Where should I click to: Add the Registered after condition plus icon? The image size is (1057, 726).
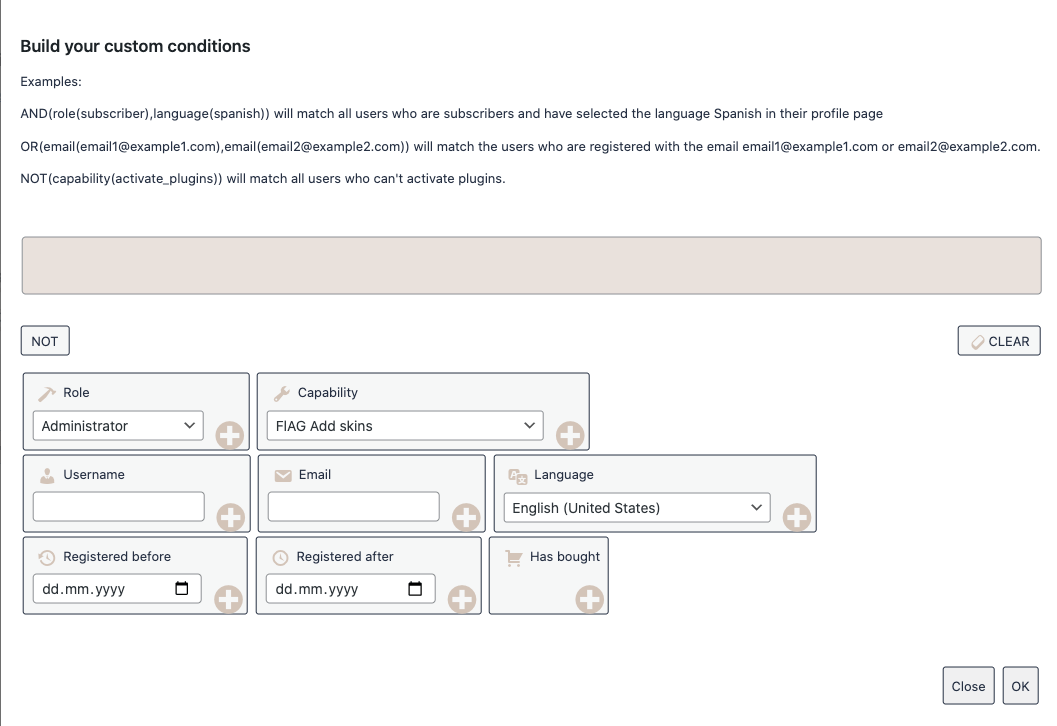pyautogui.click(x=461, y=599)
